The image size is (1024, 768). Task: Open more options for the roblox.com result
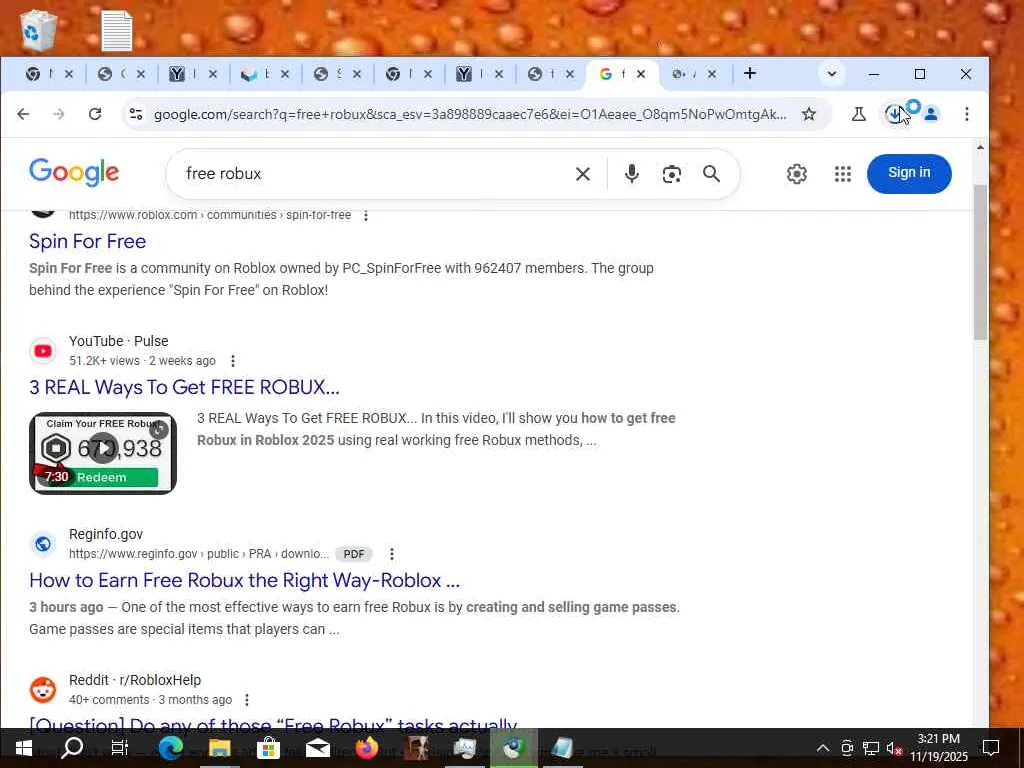(x=366, y=215)
